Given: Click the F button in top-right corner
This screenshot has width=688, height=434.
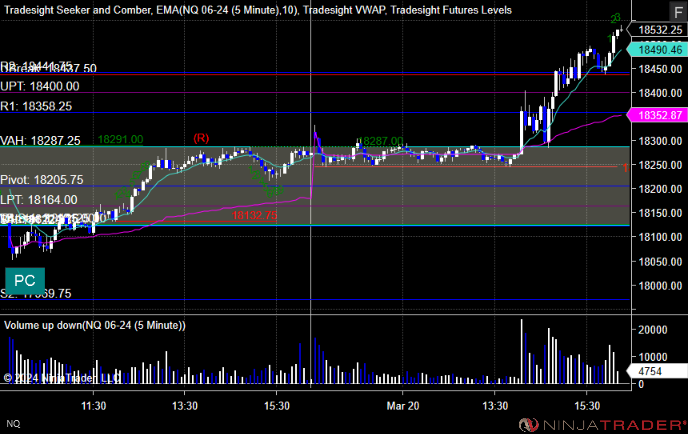Looking at the screenshot, I should point(678,11).
